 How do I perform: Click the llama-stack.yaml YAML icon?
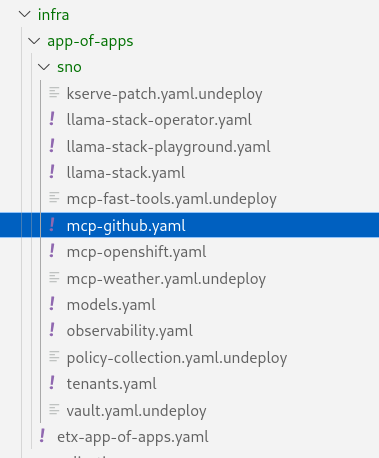pos(52,172)
